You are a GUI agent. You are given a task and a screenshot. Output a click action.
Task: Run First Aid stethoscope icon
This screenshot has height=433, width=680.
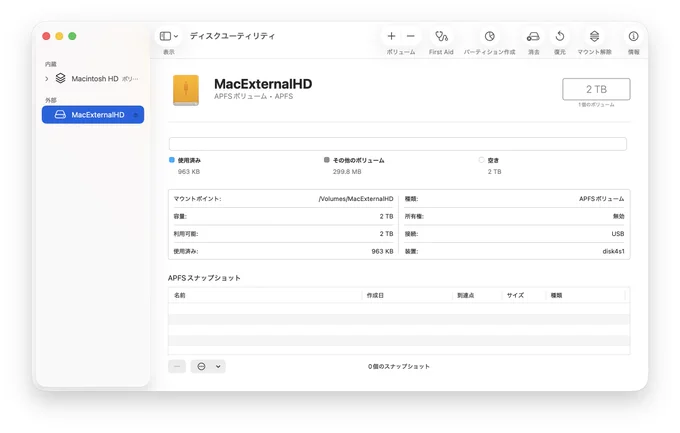point(441,36)
